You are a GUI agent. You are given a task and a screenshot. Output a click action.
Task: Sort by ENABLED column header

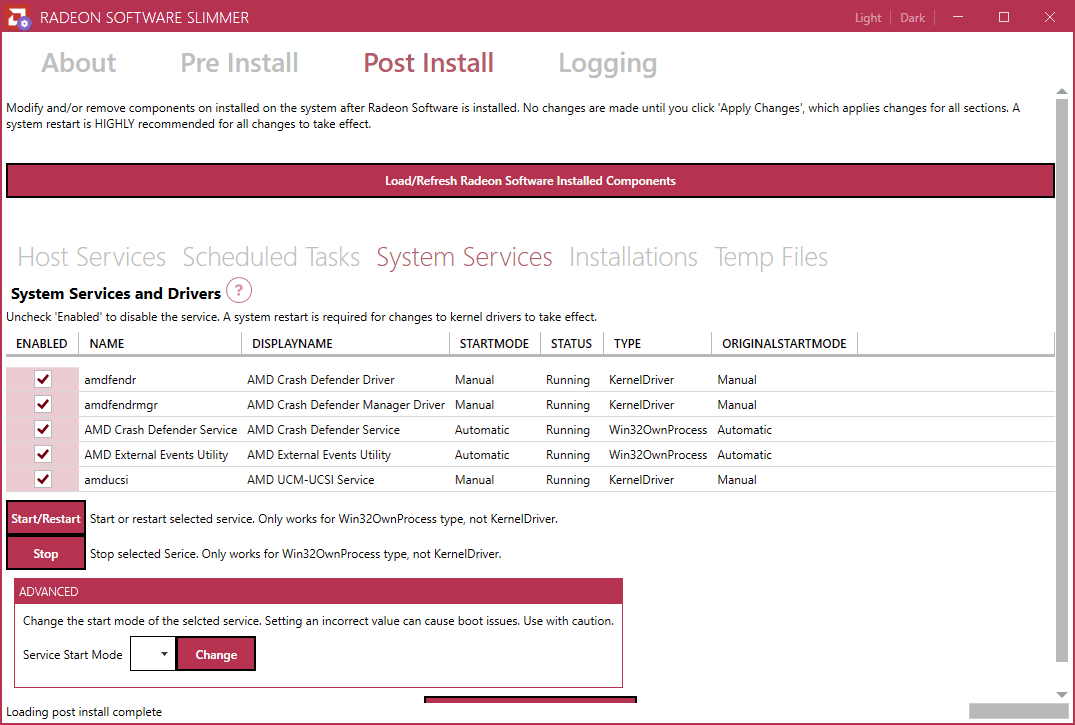tap(42, 344)
